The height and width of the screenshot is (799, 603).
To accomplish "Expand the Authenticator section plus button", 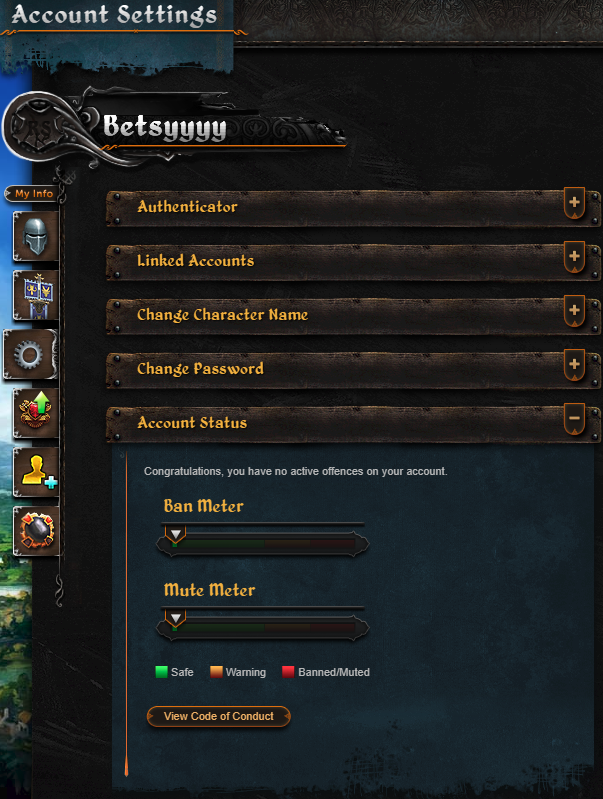I will [x=574, y=203].
